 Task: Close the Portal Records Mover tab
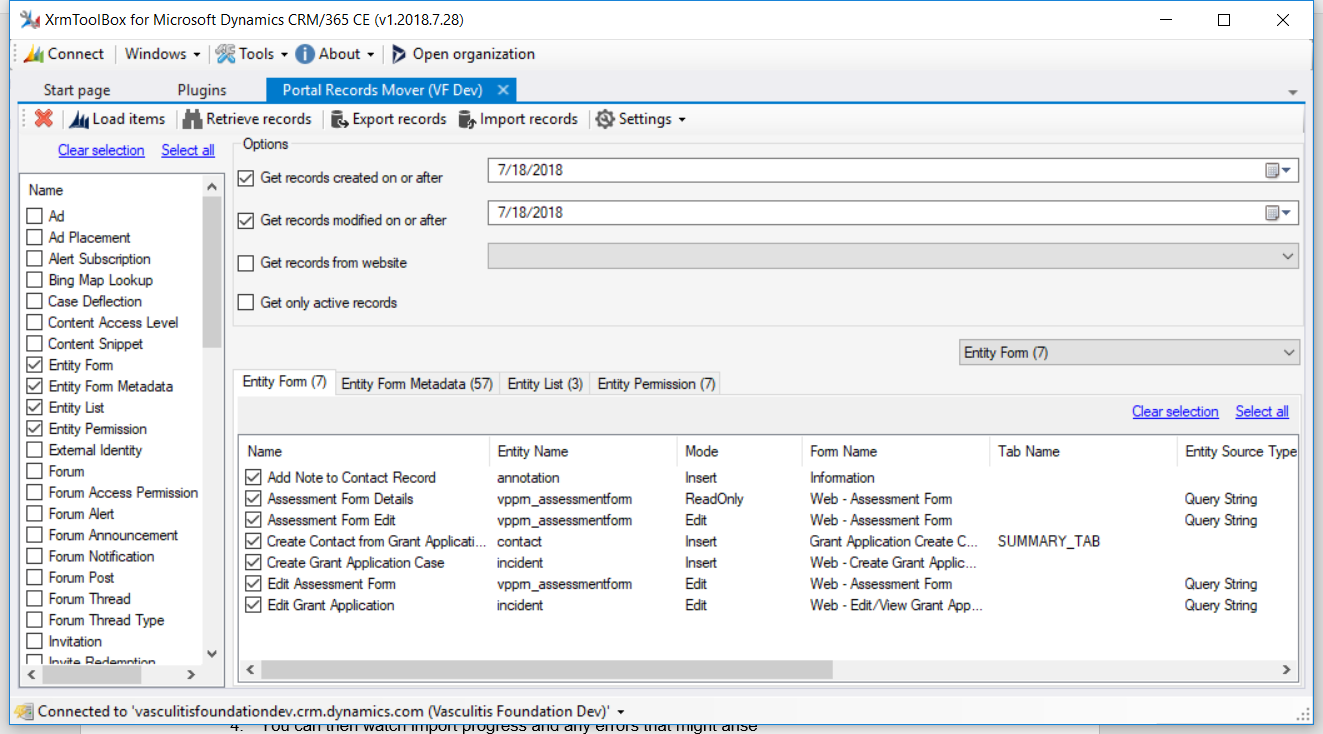[503, 90]
